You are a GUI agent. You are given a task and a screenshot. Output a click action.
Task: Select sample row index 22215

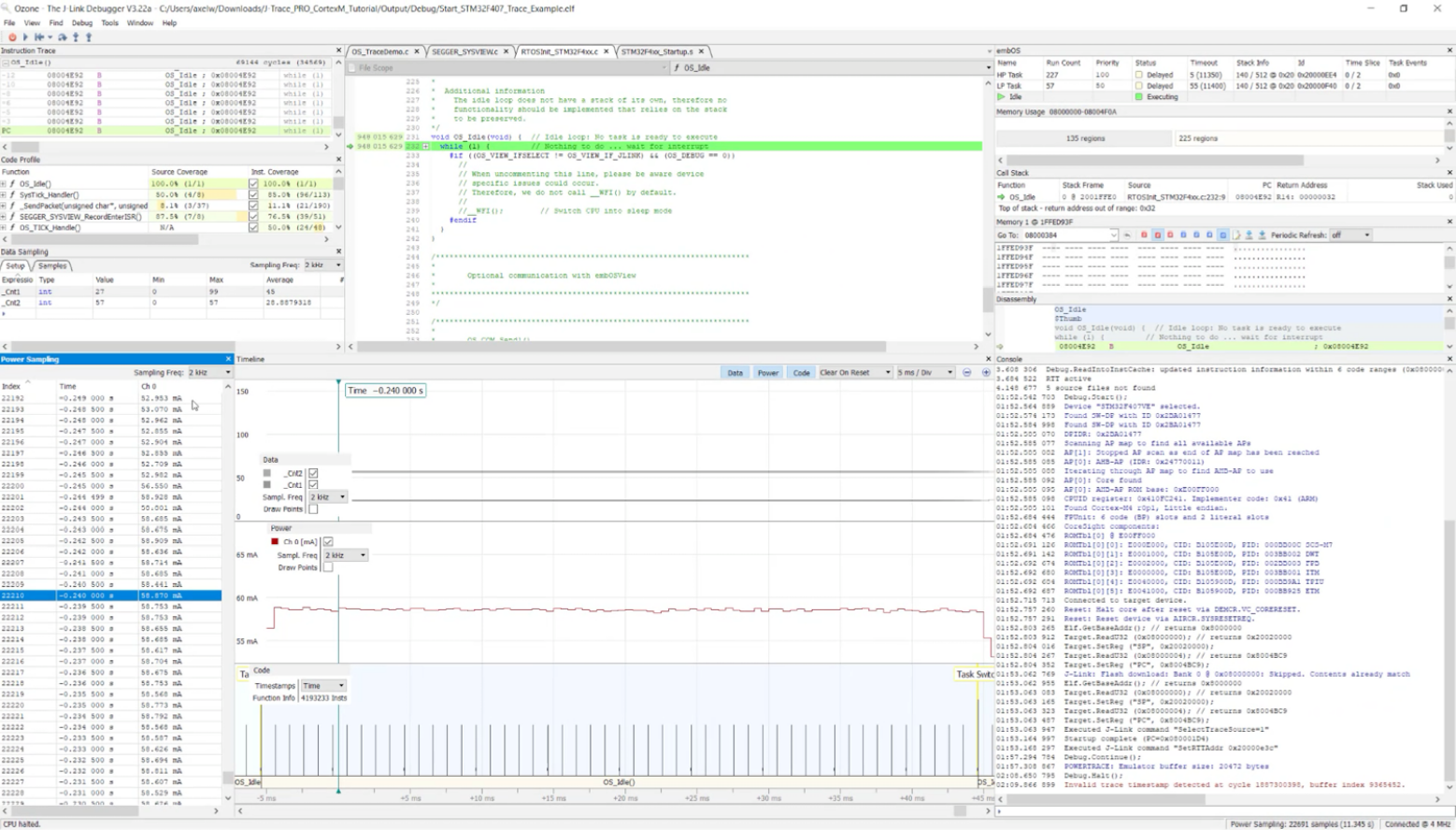click(x=13, y=651)
